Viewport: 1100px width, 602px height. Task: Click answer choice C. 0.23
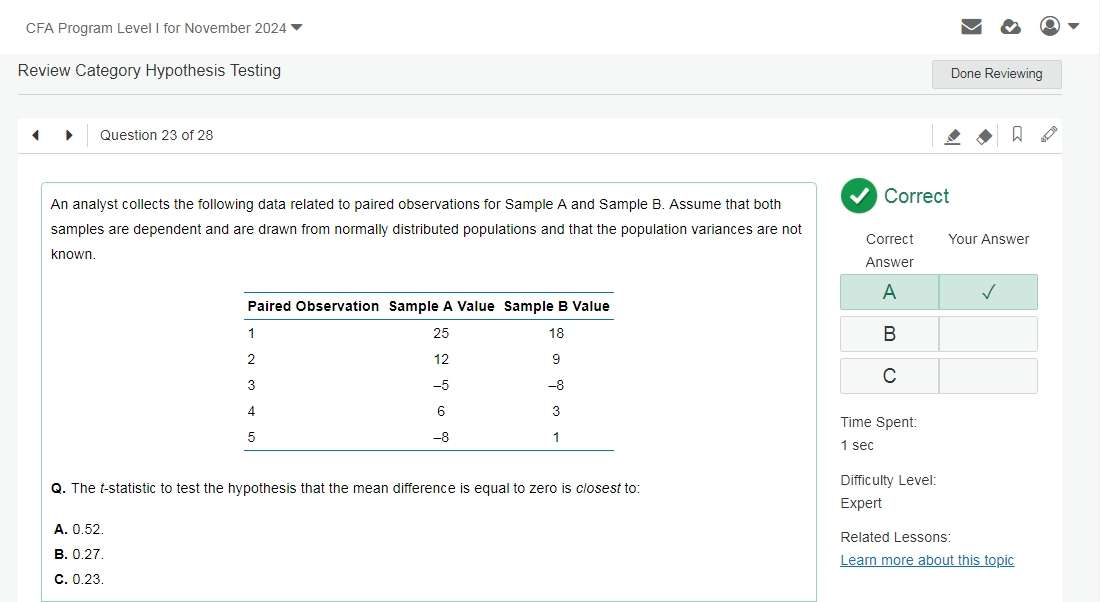(x=79, y=579)
